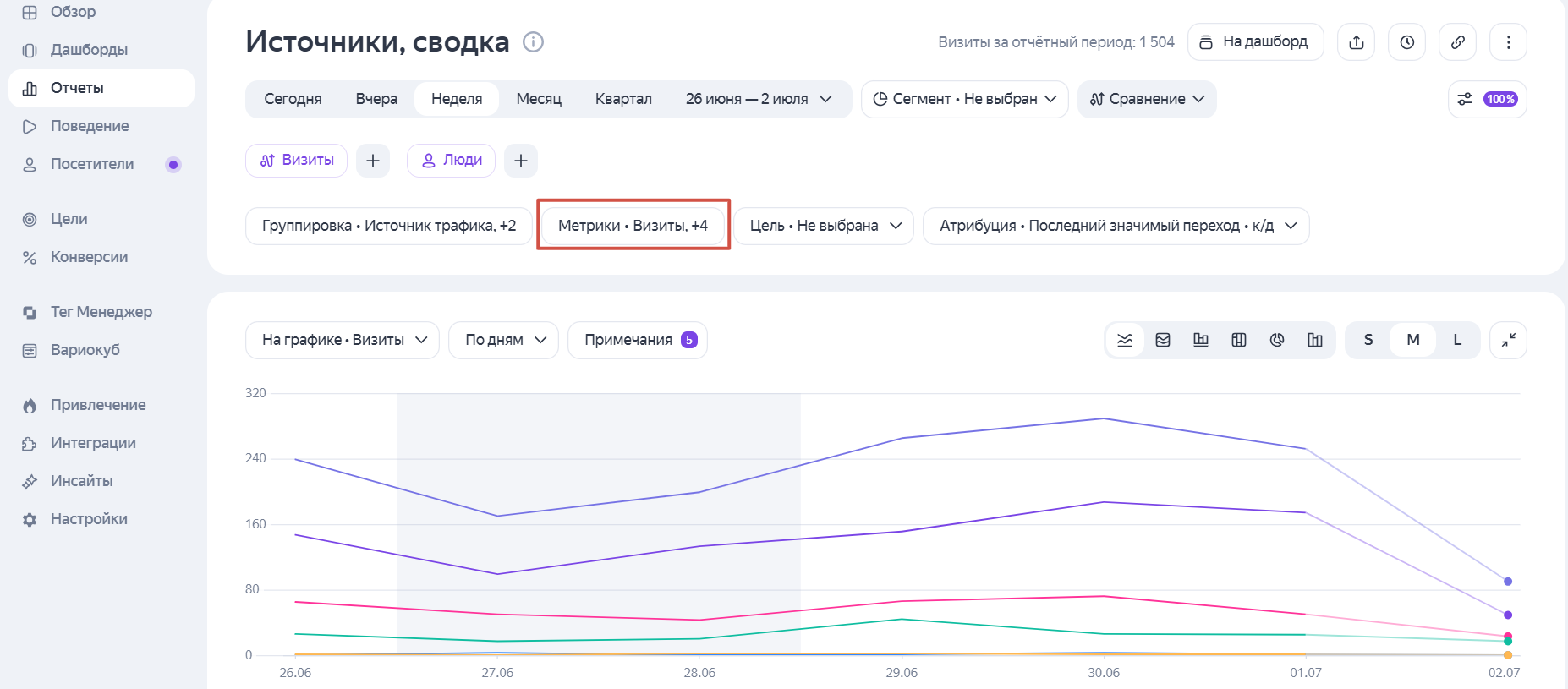This screenshot has height=689, width=1568.
Task: Copy report link via chain icon
Action: pos(1457,42)
